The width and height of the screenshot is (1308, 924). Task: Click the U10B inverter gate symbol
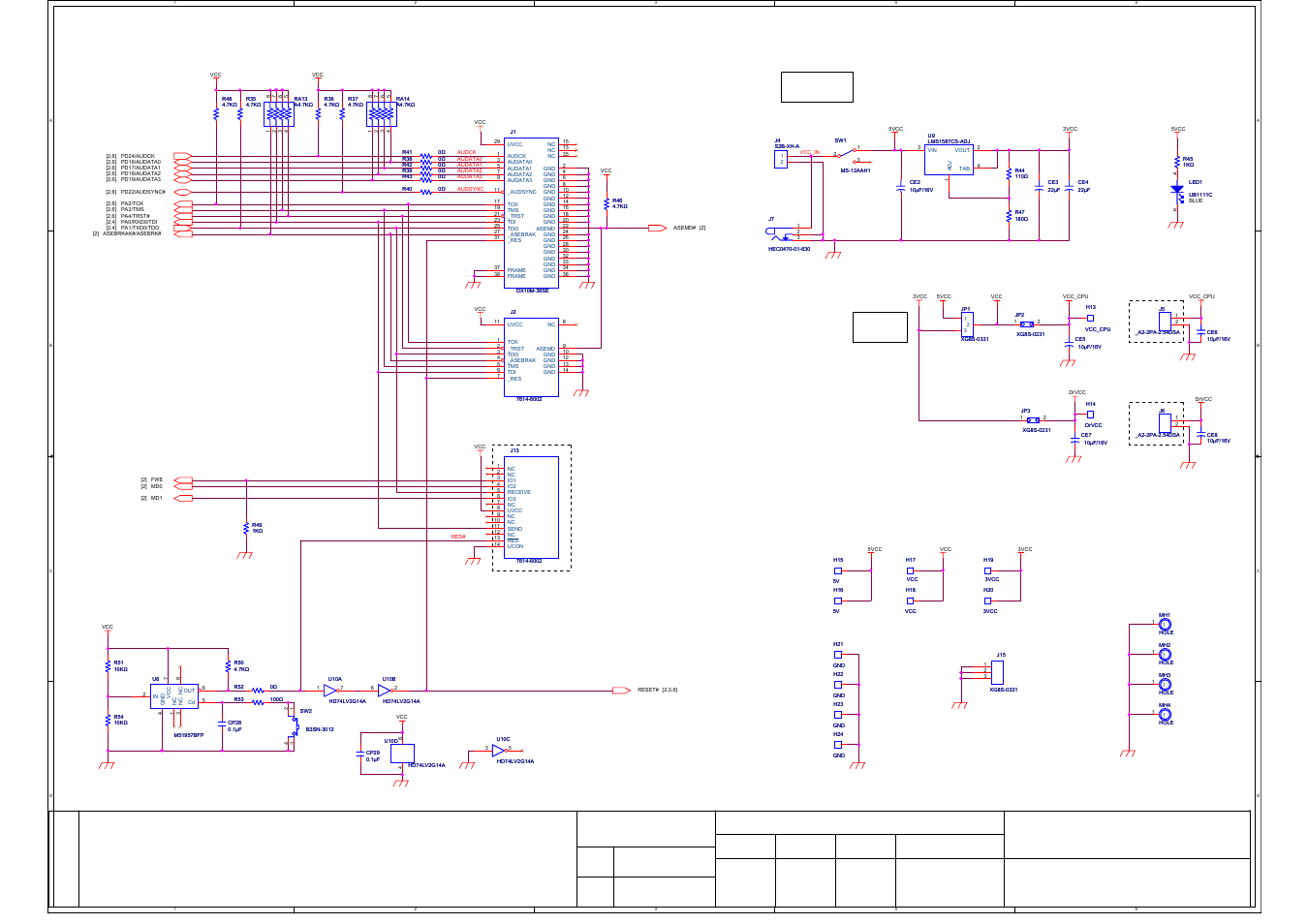pos(385,690)
